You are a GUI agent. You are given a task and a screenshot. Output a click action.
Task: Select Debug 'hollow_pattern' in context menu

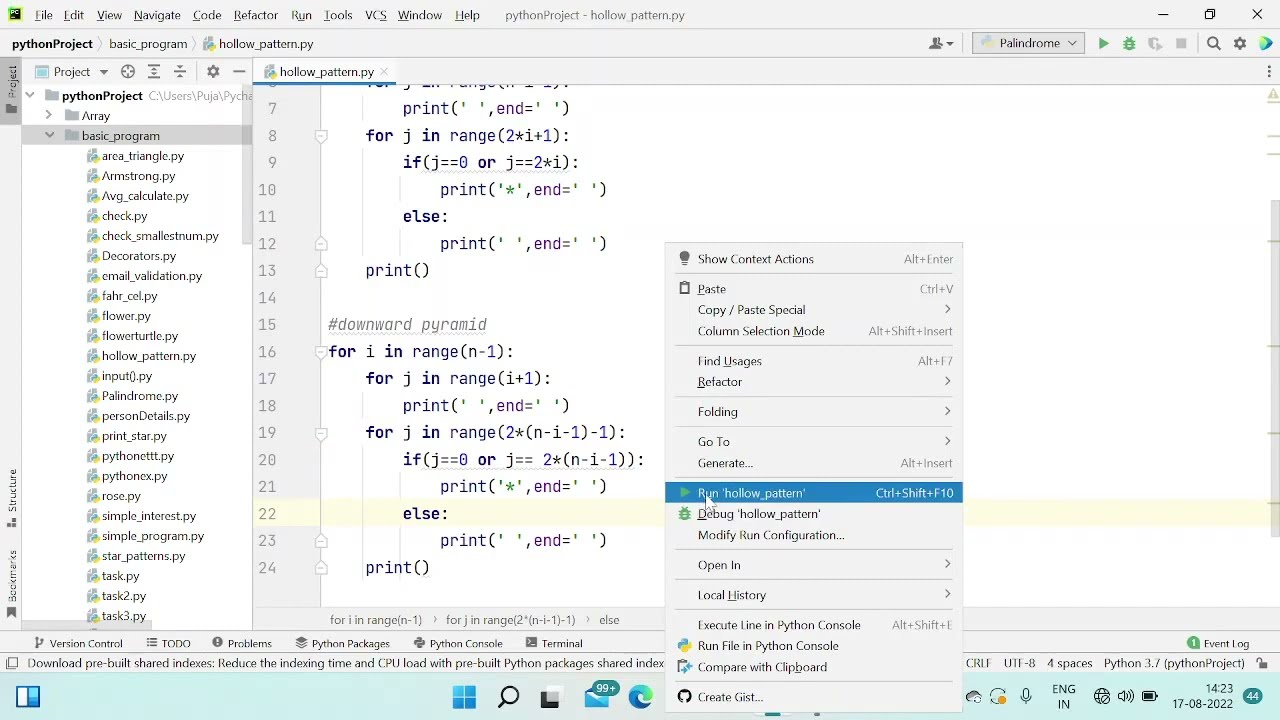(814, 514)
